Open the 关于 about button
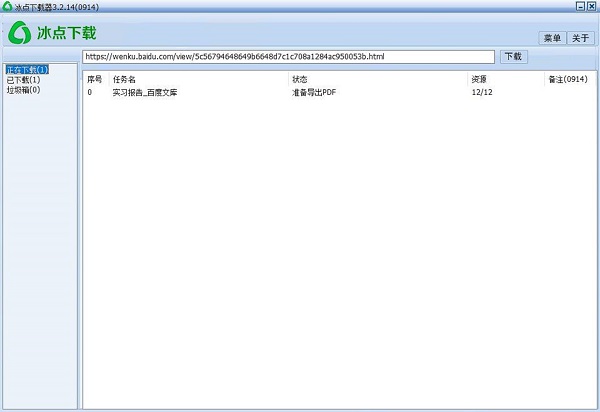Viewport: 600px width, 412px height. tap(580, 38)
